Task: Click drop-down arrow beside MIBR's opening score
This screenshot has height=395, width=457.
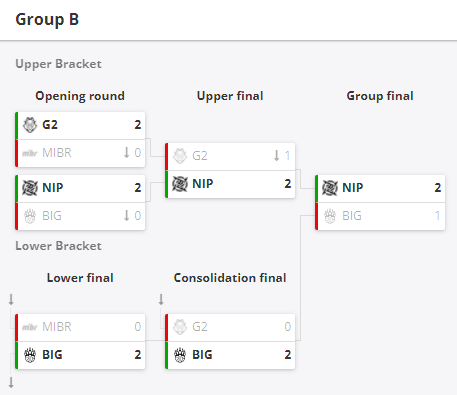Action: [x=126, y=153]
